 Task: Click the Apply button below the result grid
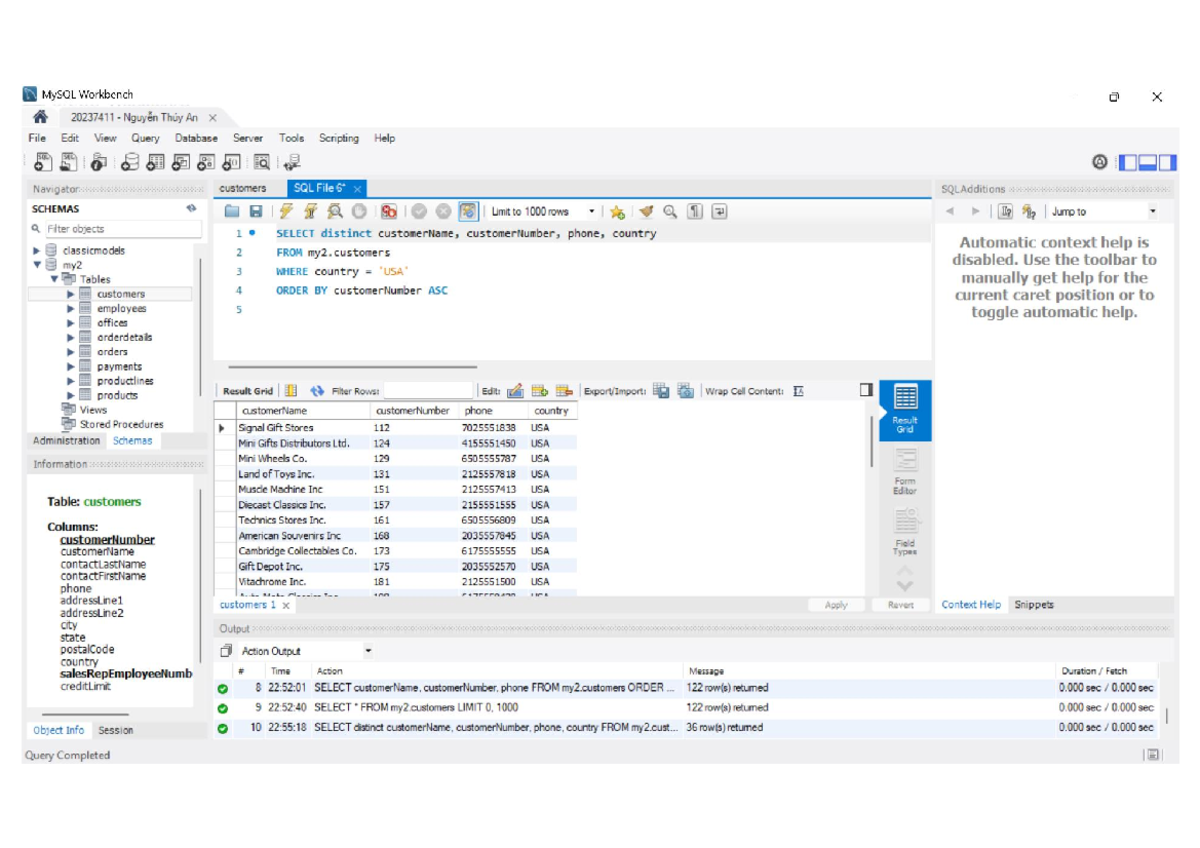pos(836,604)
